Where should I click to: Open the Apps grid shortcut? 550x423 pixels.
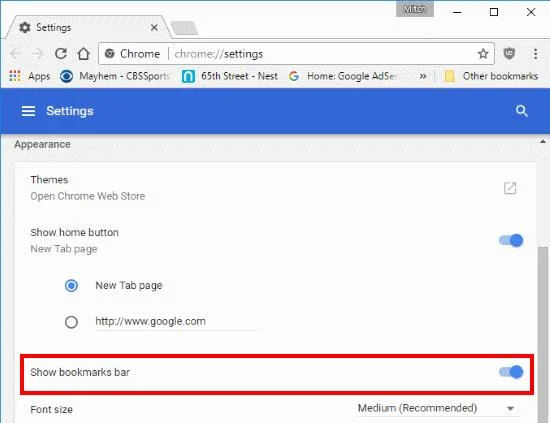point(29,76)
